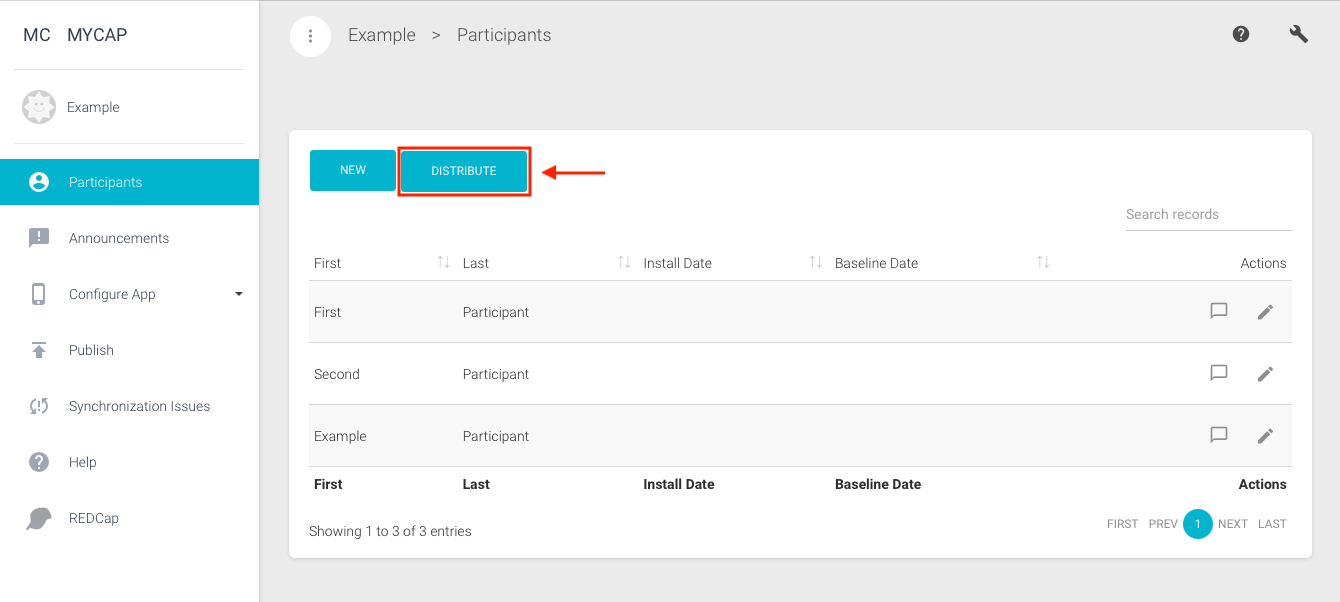Click the Help question mark icon in sidebar
The image size is (1340, 602).
[38, 462]
